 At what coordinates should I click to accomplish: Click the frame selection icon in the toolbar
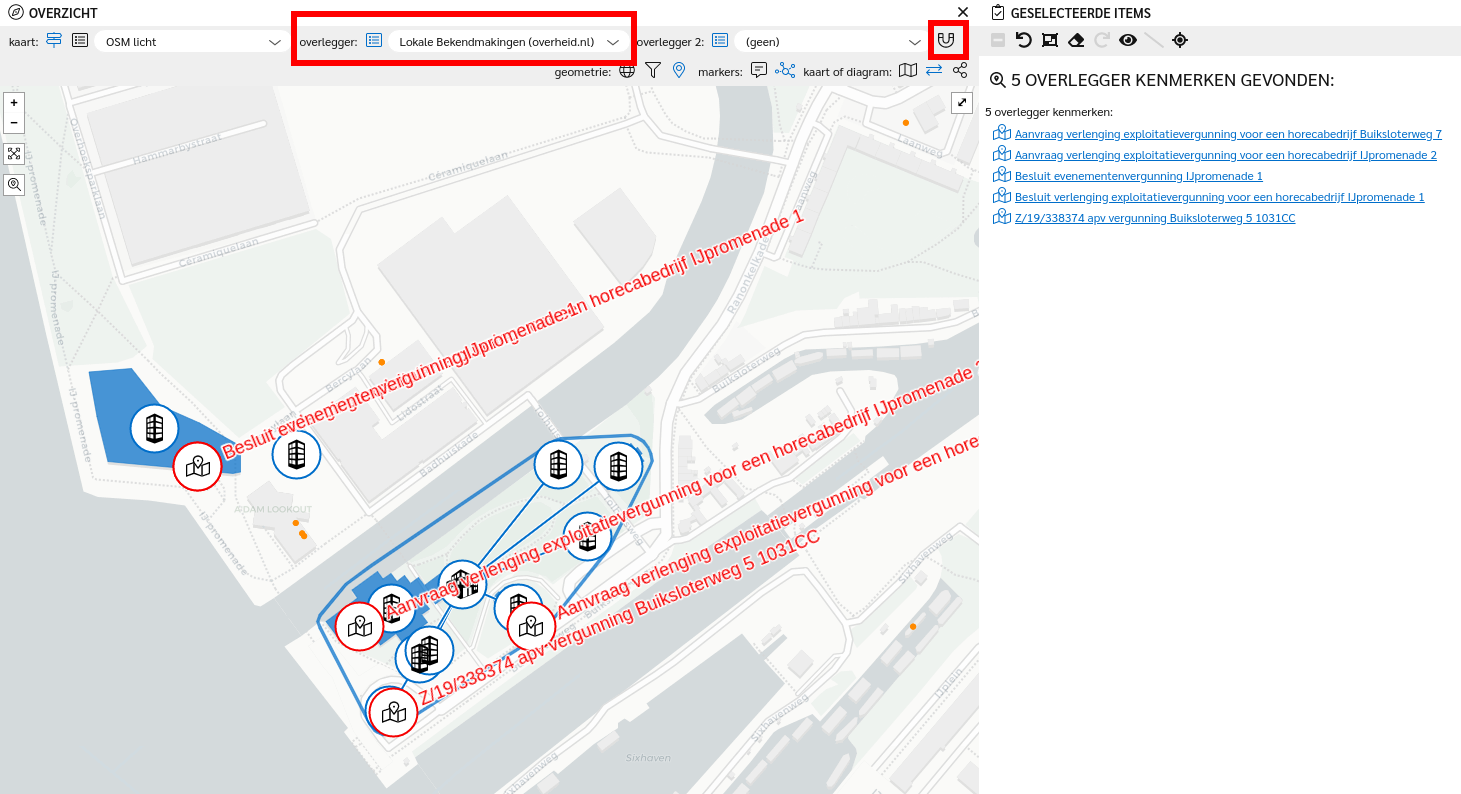1049,40
